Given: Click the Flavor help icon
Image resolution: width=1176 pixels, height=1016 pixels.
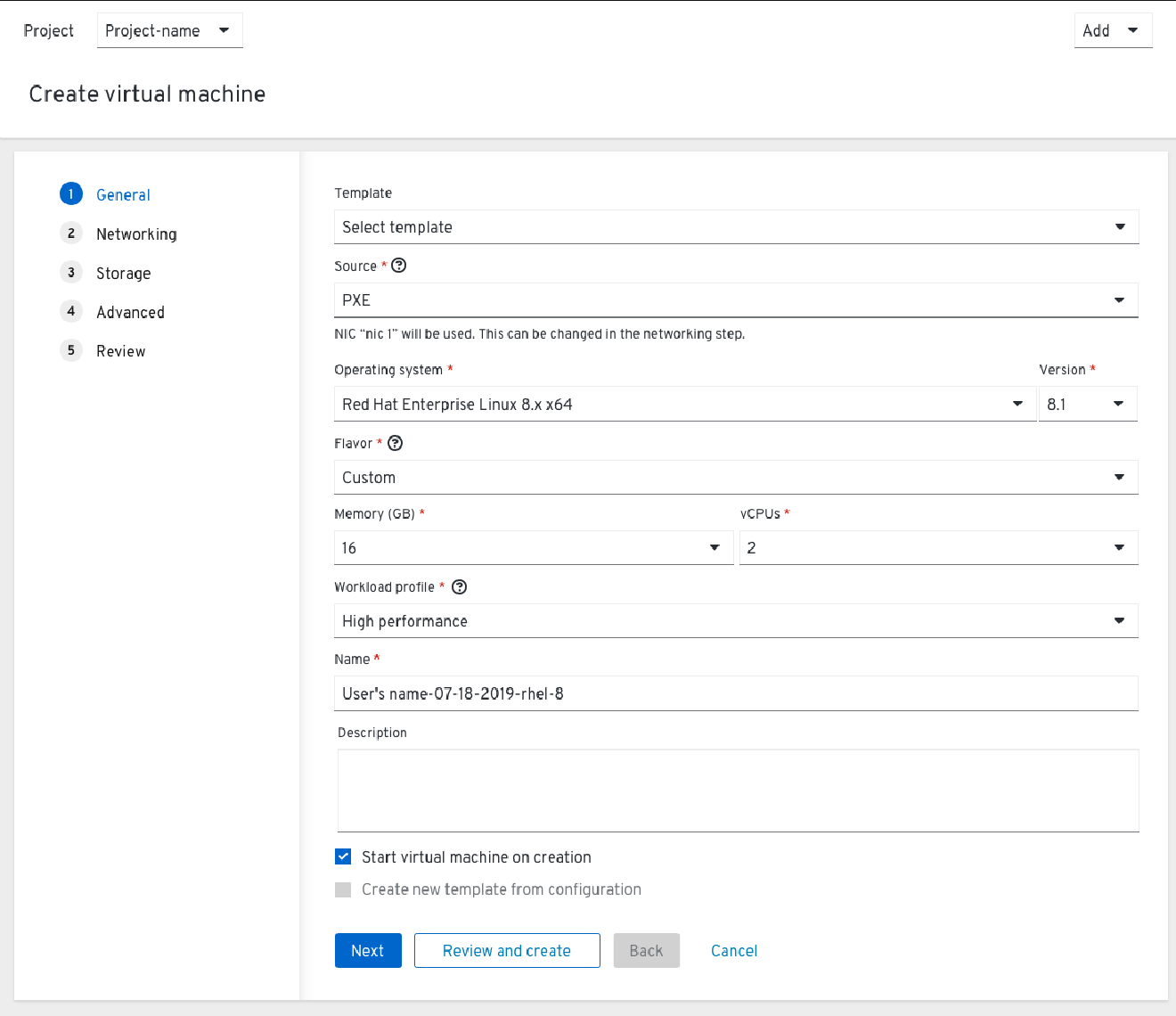Looking at the screenshot, I should tap(395, 442).
